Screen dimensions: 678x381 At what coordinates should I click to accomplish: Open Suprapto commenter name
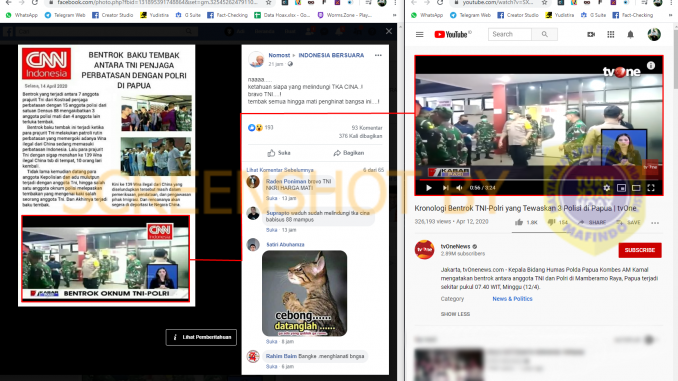tap(278, 213)
